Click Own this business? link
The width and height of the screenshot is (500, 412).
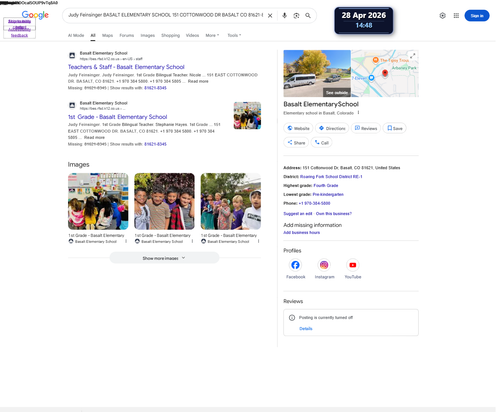point(334,214)
